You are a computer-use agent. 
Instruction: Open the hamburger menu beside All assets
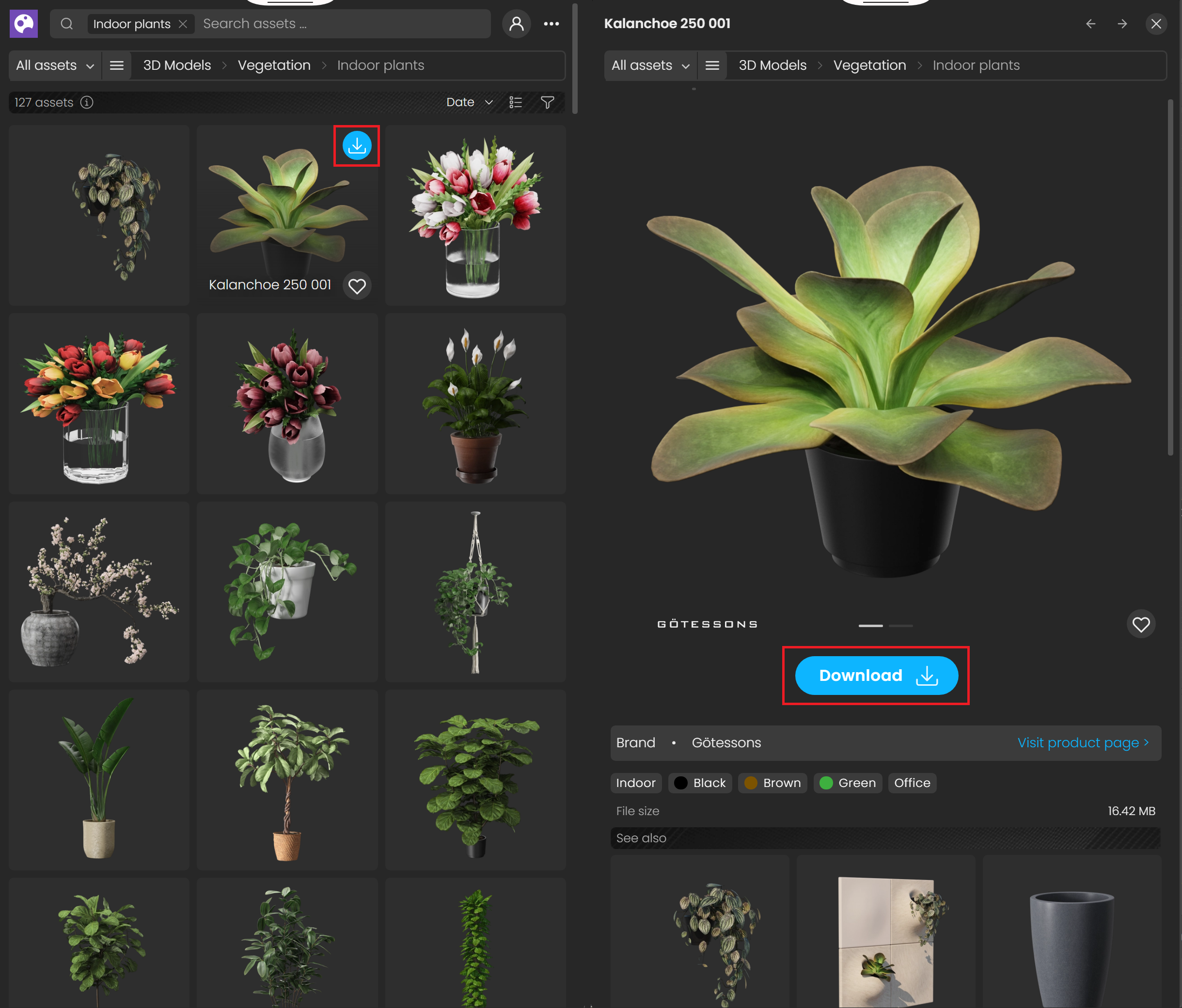click(116, 65)
